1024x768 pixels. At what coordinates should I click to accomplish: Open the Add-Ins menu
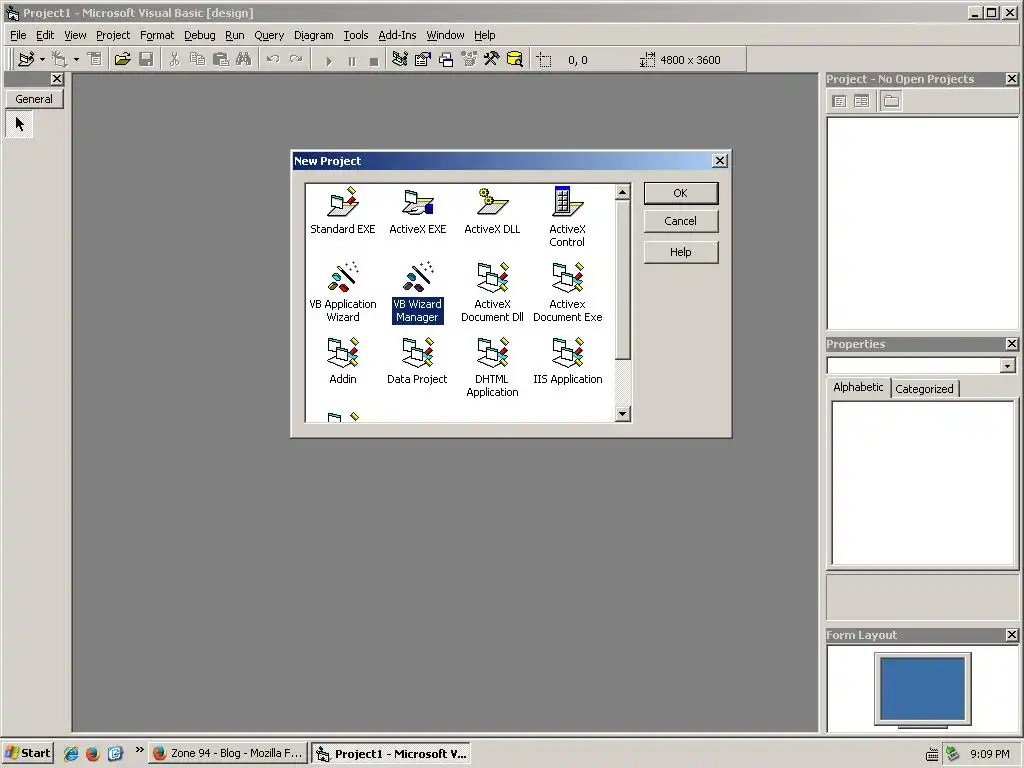(397, 35)
